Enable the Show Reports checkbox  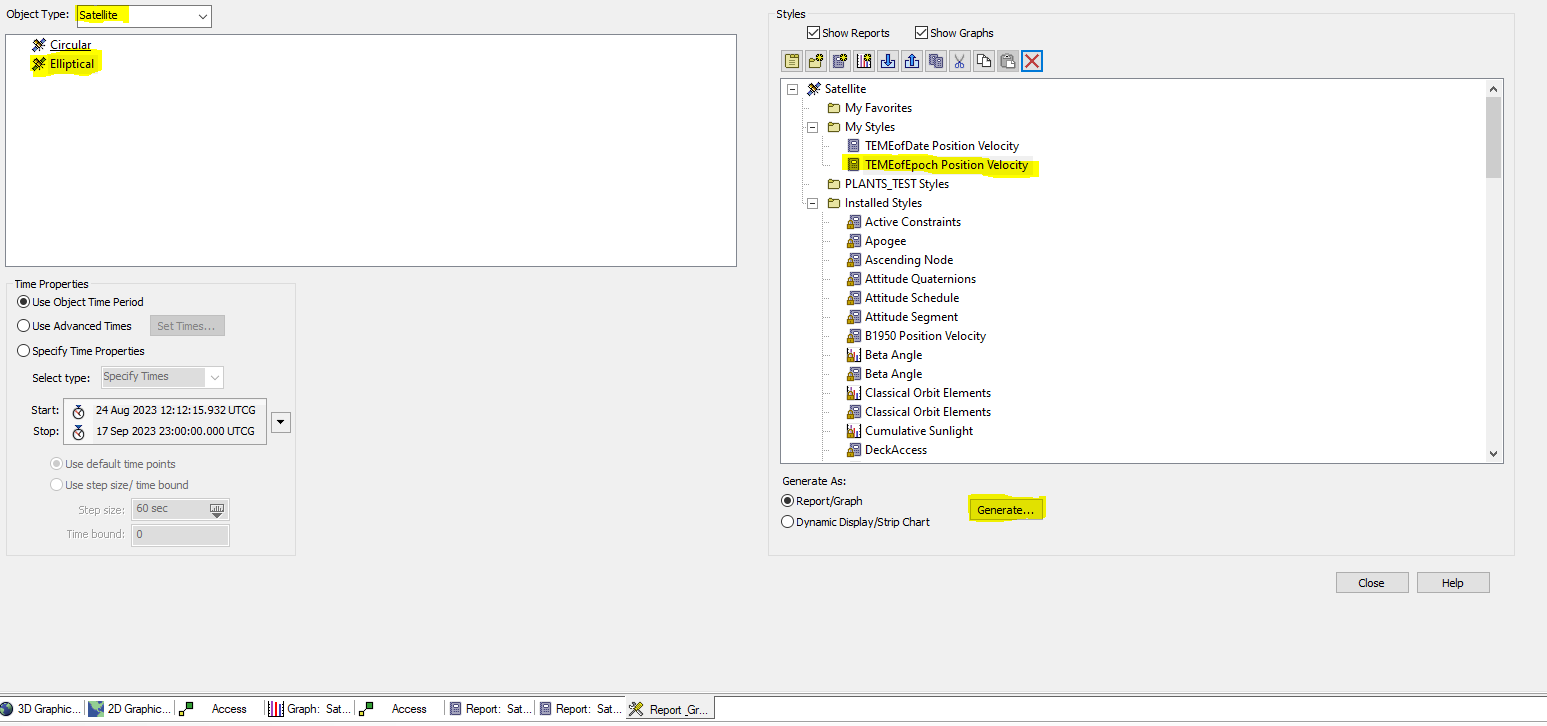pyautogui.click(x=813, y=33)
